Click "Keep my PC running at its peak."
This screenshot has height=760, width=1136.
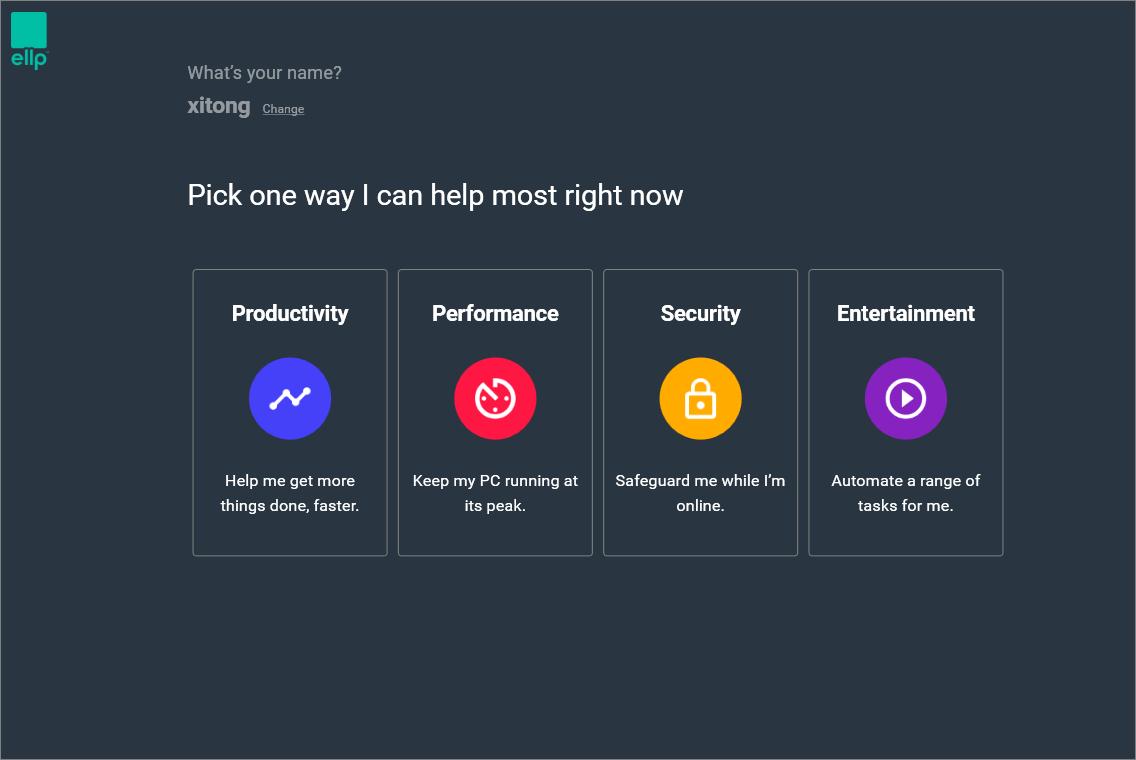(x=495, y=493)
